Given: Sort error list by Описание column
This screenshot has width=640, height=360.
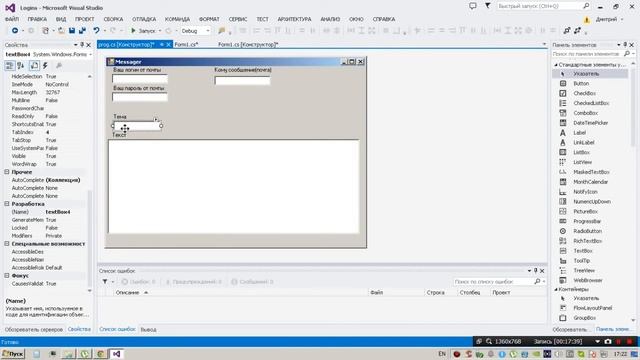Looking at the screenshot, I should [127, 293].
